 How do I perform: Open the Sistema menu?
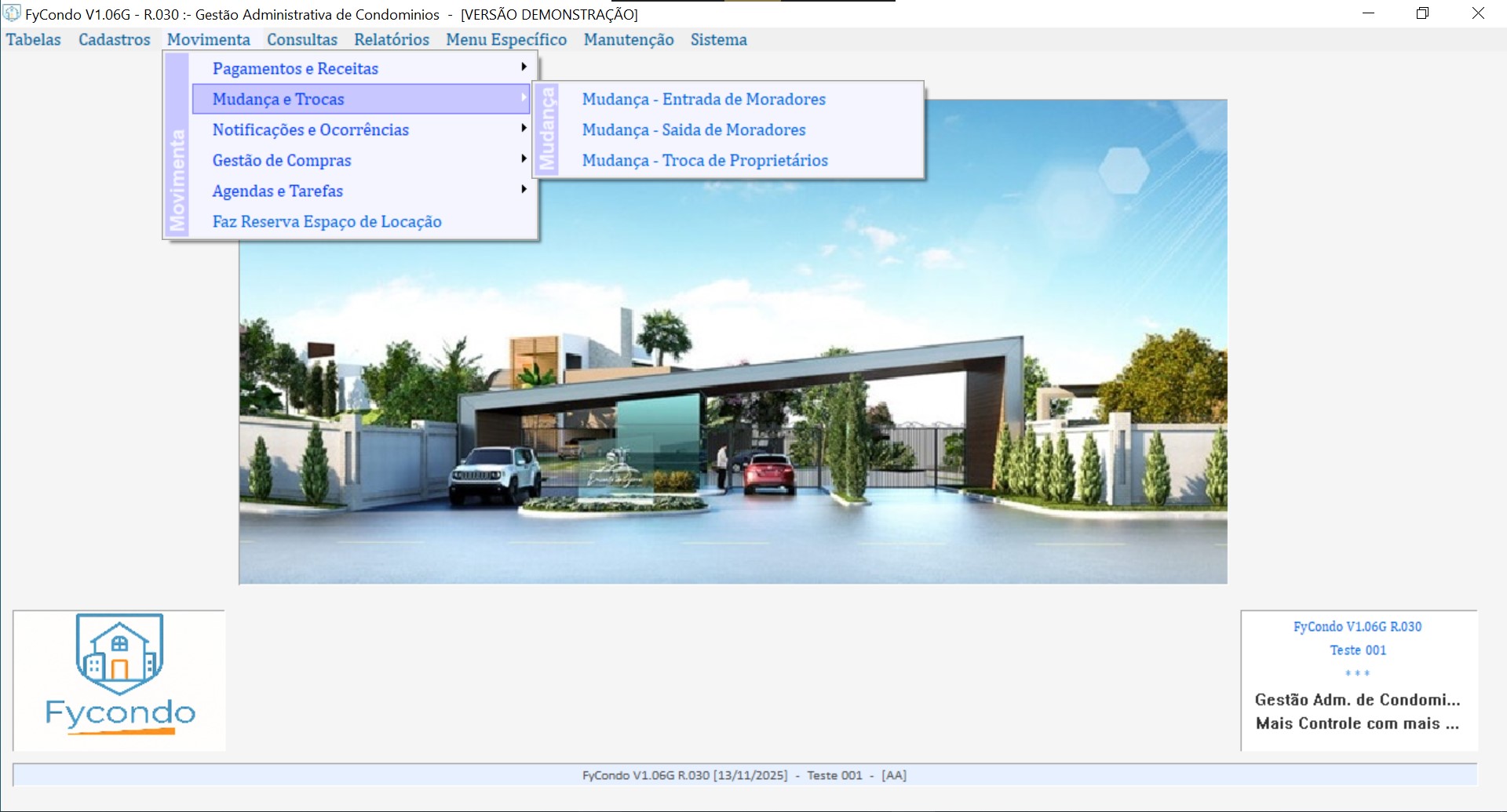718,39
